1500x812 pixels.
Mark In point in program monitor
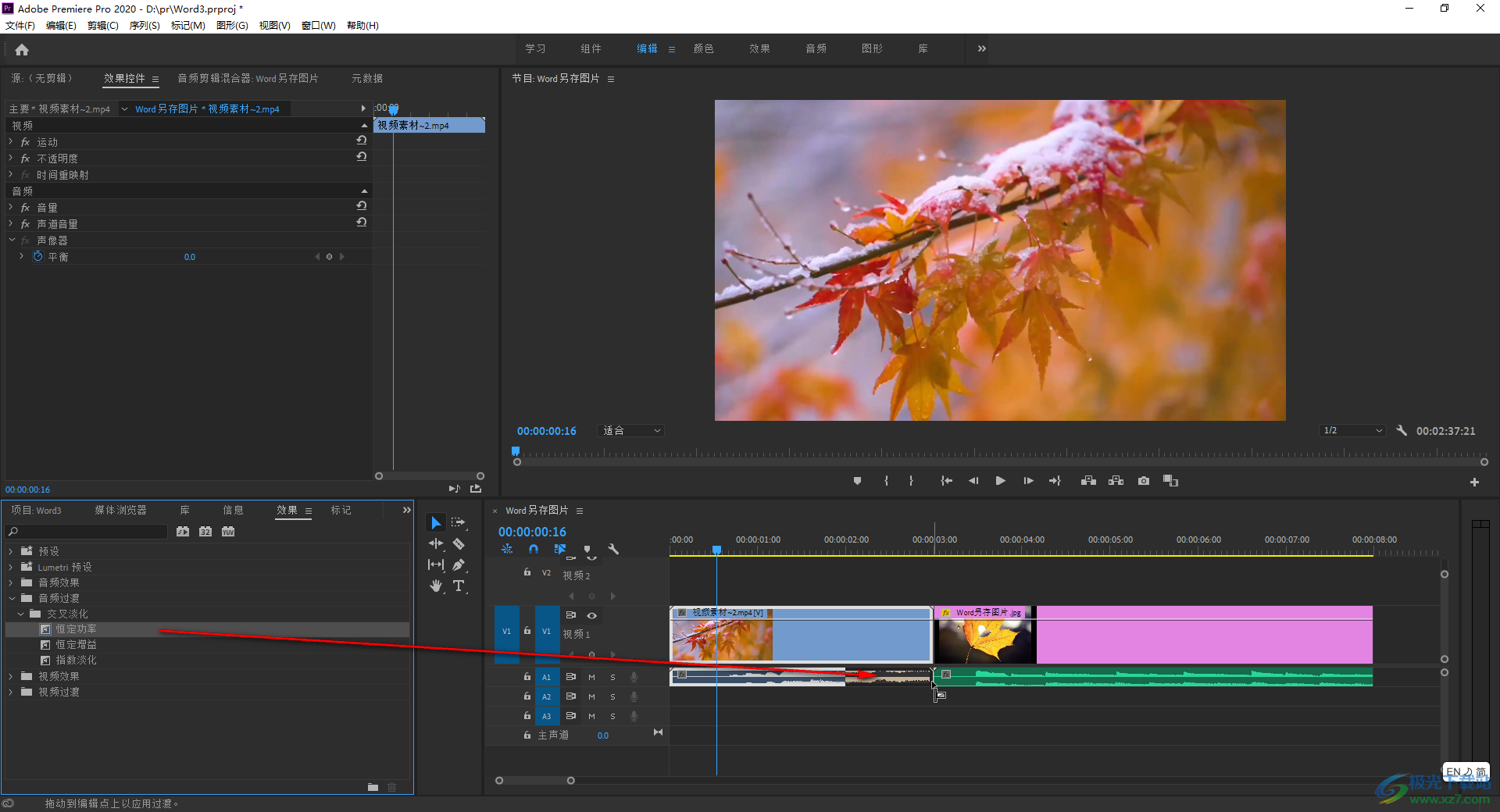click(x=886, y=481)
